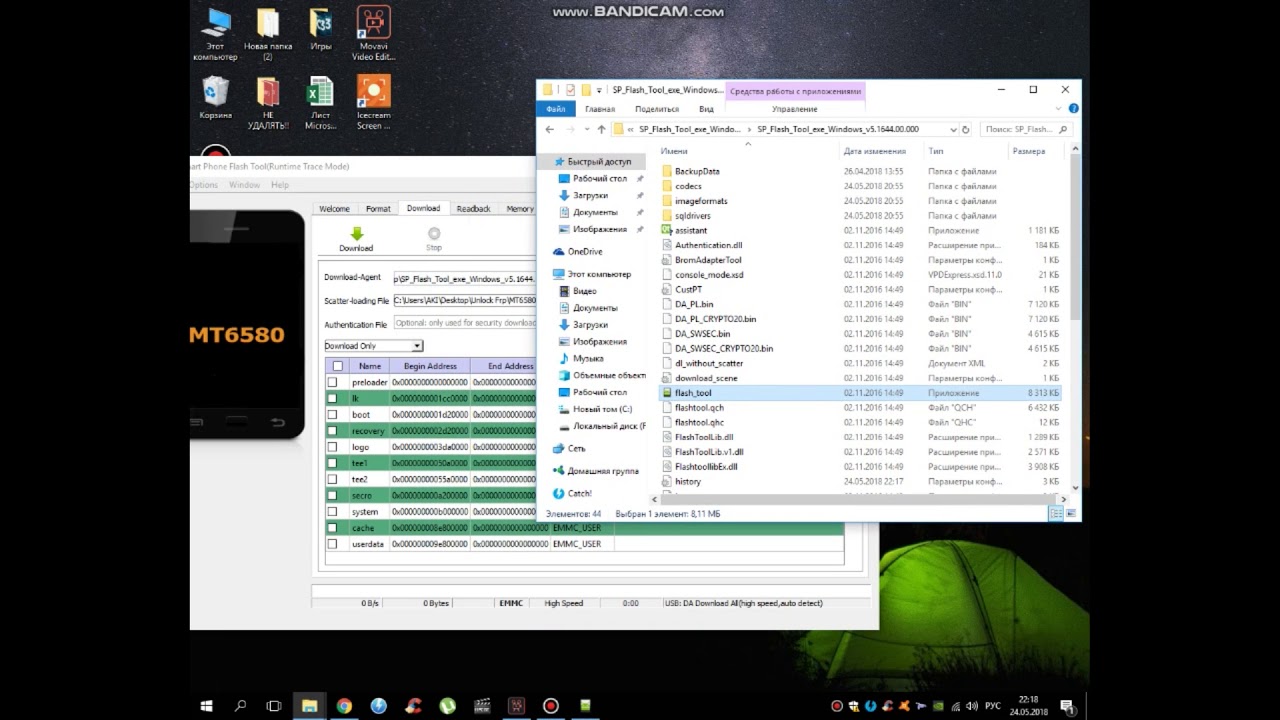Image resolution: width=1280 pixels, height=720 pixels.
Task: Open the Download Only mode dropdown
Action: [x=373, y=346]
